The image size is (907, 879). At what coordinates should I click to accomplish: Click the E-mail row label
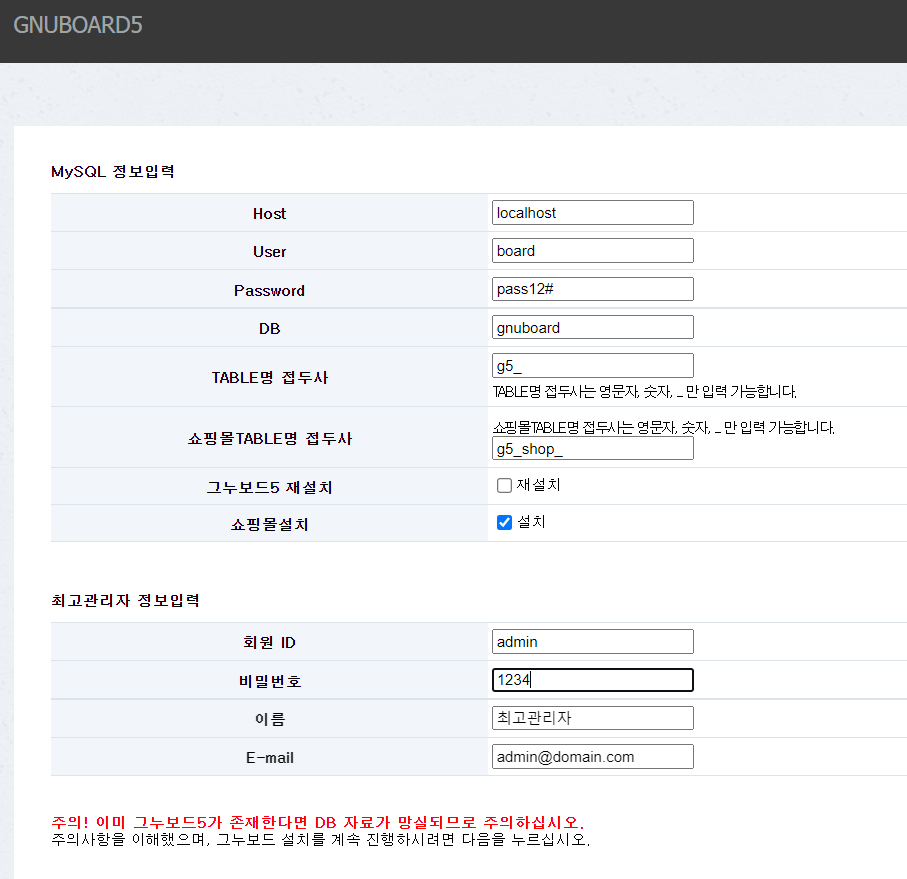pyautogui.click(x=270, y=758)
